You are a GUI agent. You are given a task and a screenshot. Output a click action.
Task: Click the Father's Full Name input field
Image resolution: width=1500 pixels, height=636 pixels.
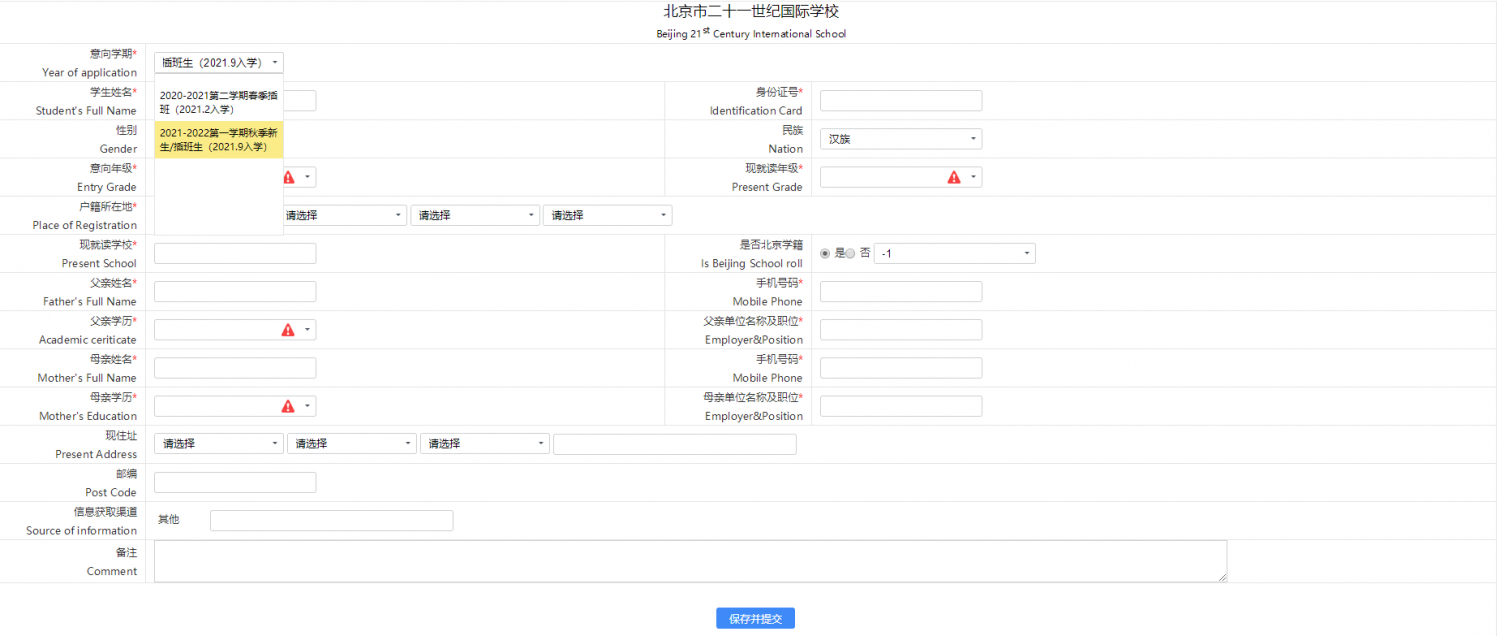click(235, 292)
